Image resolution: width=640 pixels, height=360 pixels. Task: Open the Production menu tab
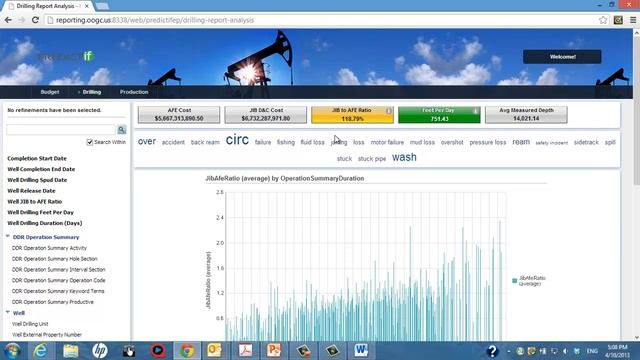[x=134, y=92]
